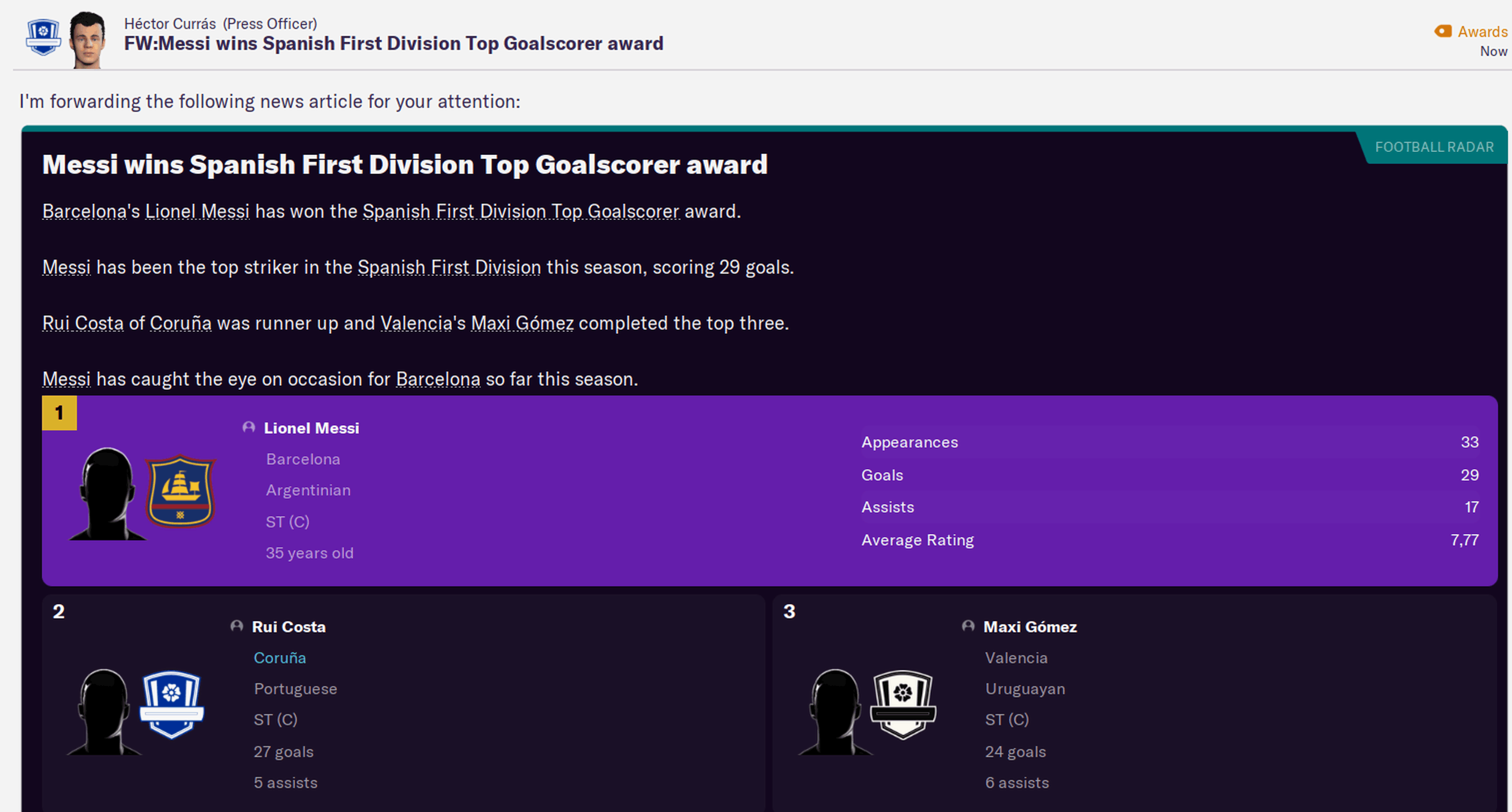Image resolution: width=1512 pixels, height=812 pixels.
Task: Click person icon beside Lionel Messi name
Action: pyautogui.click(x=249, y=428)
